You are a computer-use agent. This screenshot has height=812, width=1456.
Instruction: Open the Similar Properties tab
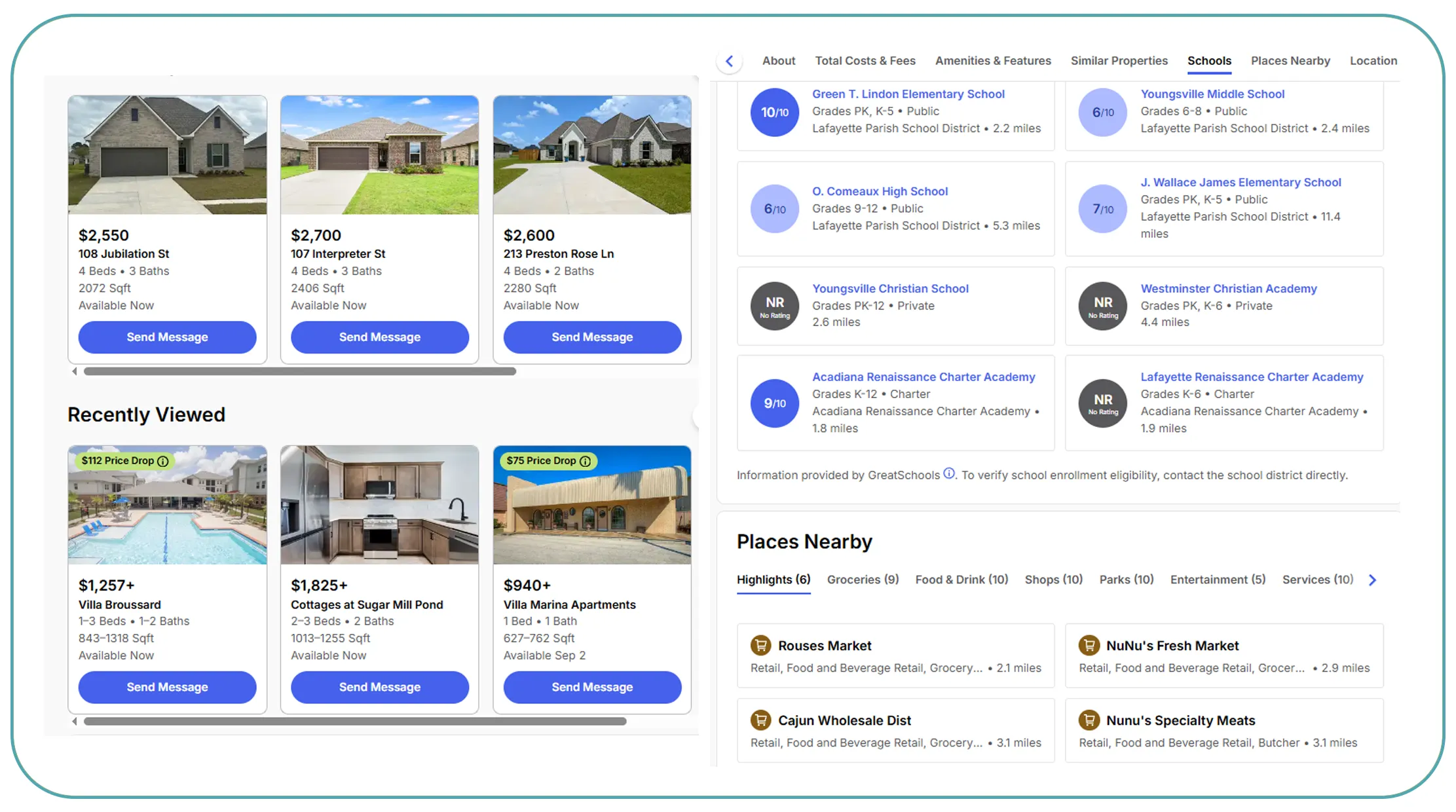coord(1119,60)
